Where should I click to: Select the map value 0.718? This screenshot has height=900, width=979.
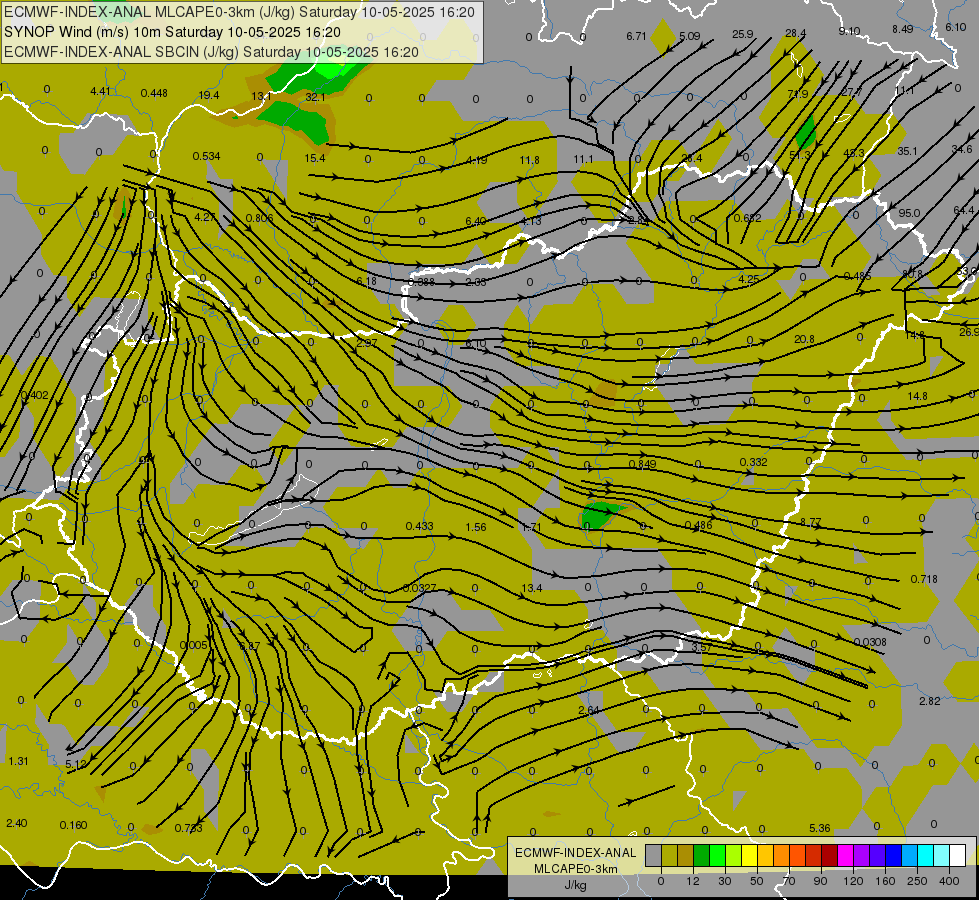[x=924, y=579]
